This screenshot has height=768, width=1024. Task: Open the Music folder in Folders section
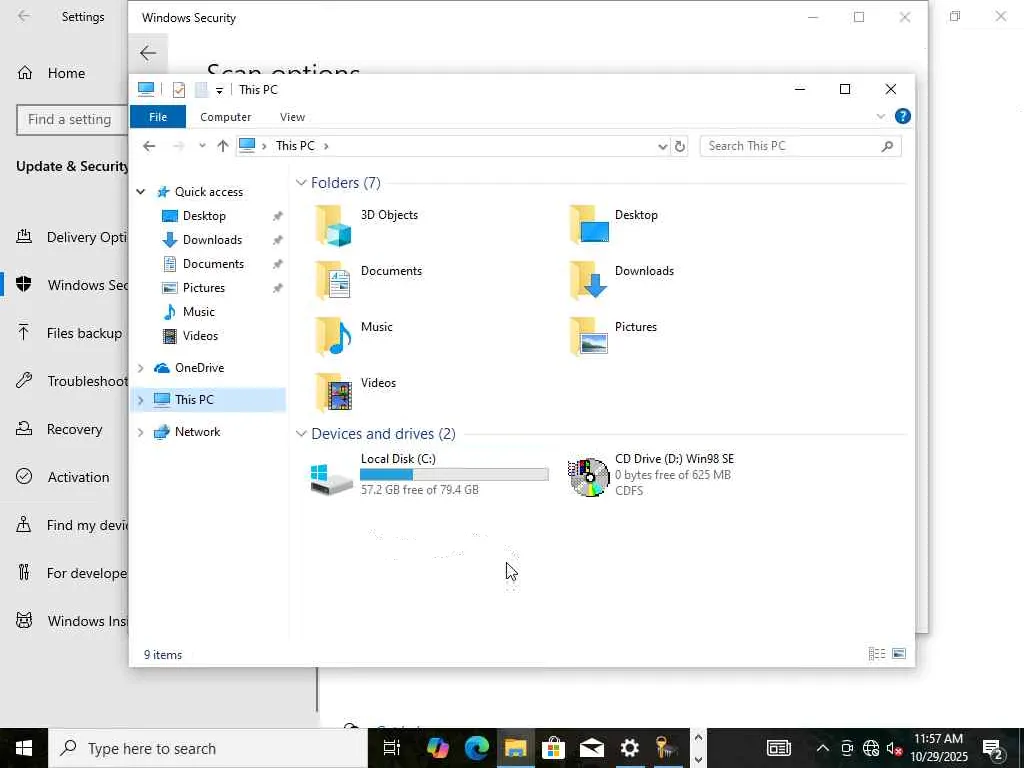[332, 337]
